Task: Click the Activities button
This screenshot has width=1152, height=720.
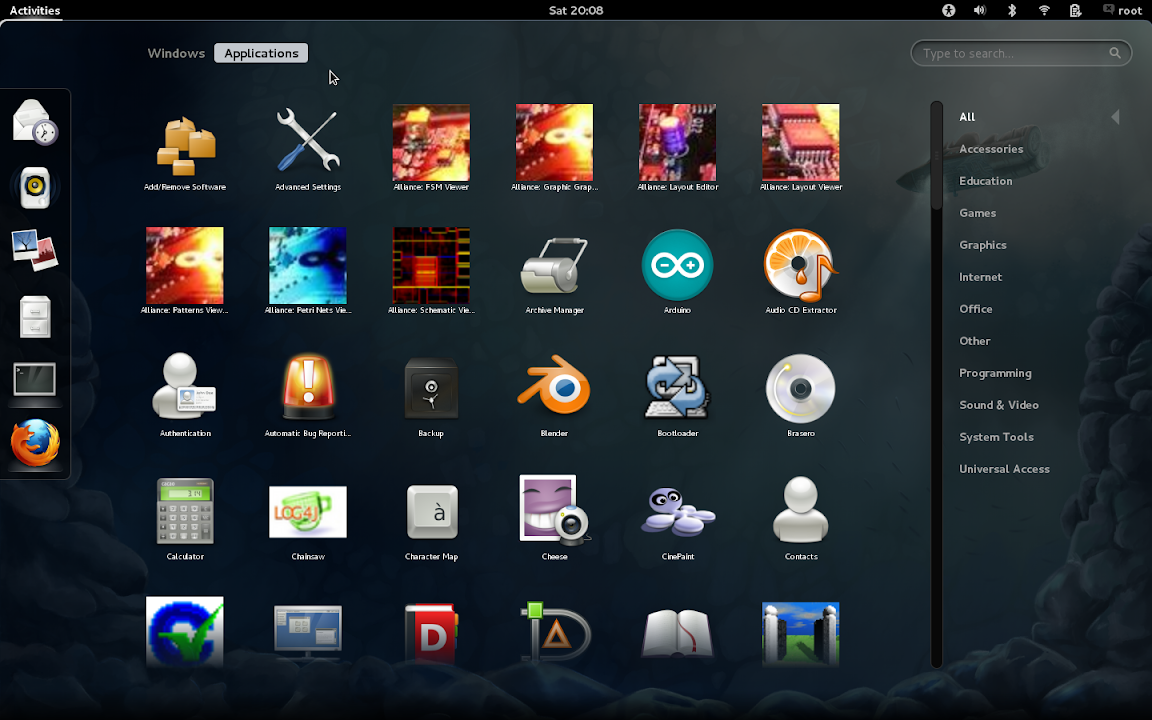Action: pyautogui.click(x=35, y=10)
